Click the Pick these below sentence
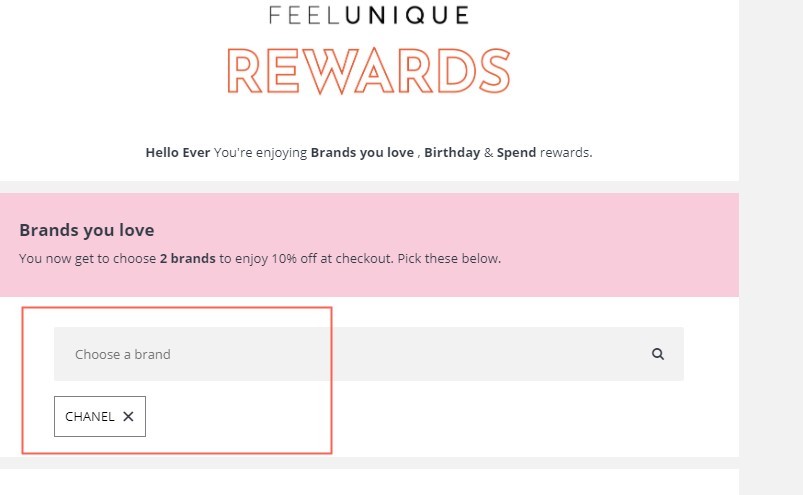Viewport: 803px width, 495px height. point(449,259)
